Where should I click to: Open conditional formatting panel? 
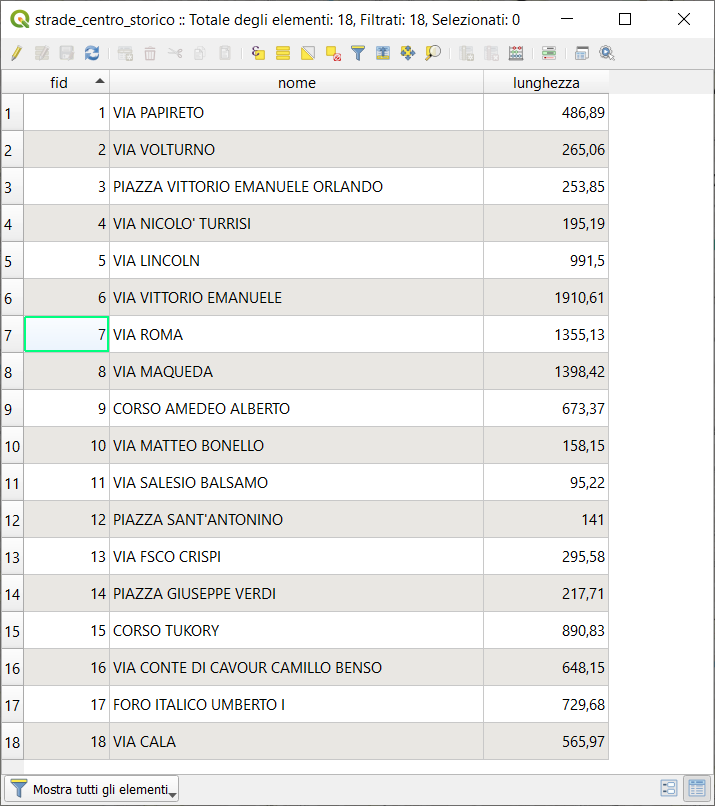pyautogui.click(x=549, y=53)
